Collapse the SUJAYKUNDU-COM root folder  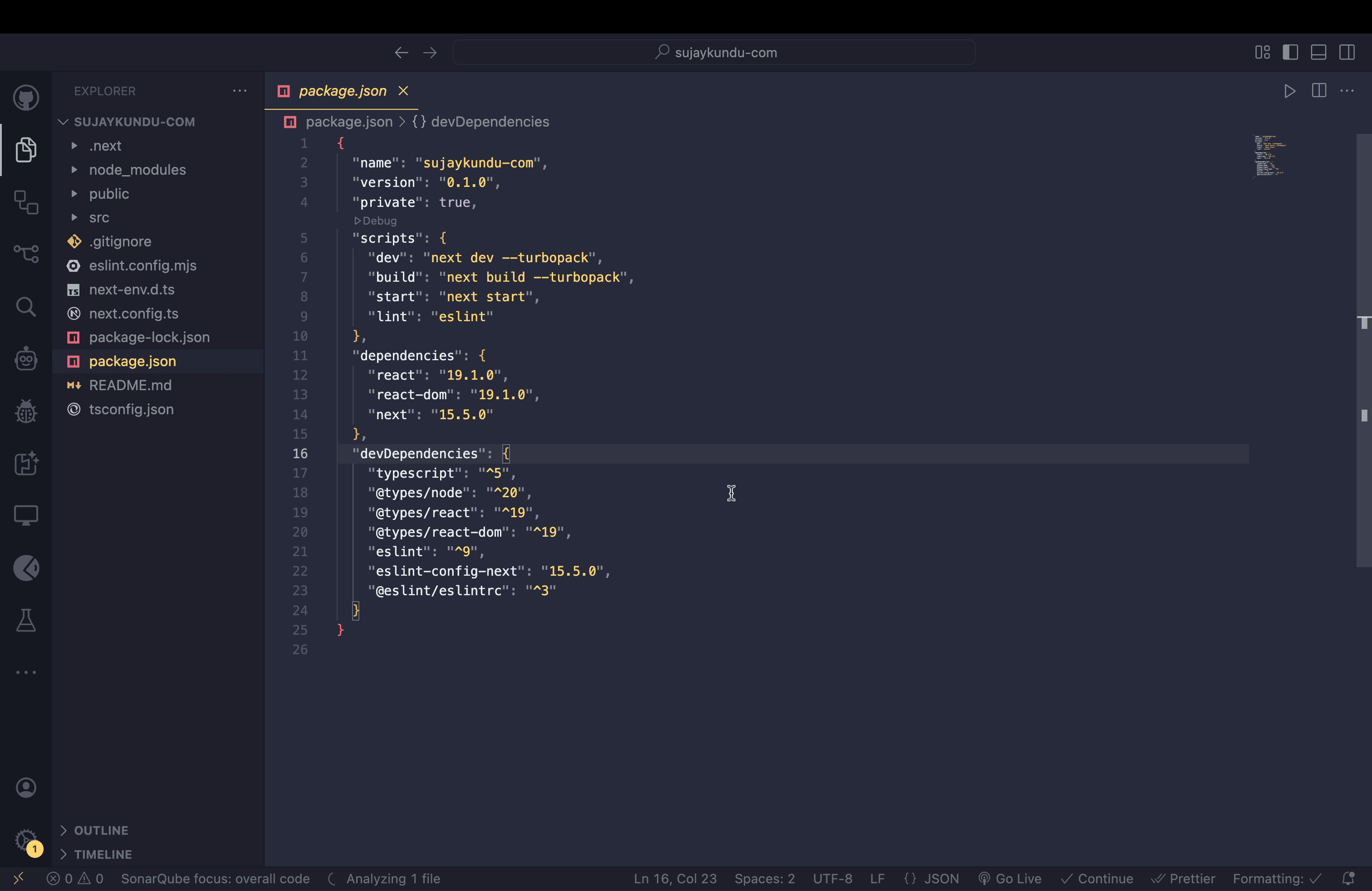(x=134, y=122)
